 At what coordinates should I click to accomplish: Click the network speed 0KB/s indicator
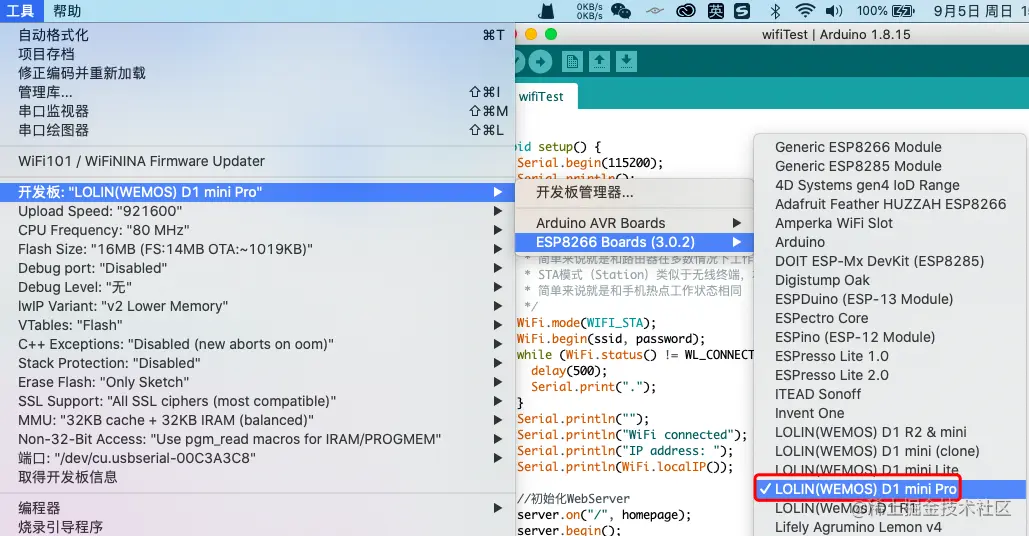[589, 10]
